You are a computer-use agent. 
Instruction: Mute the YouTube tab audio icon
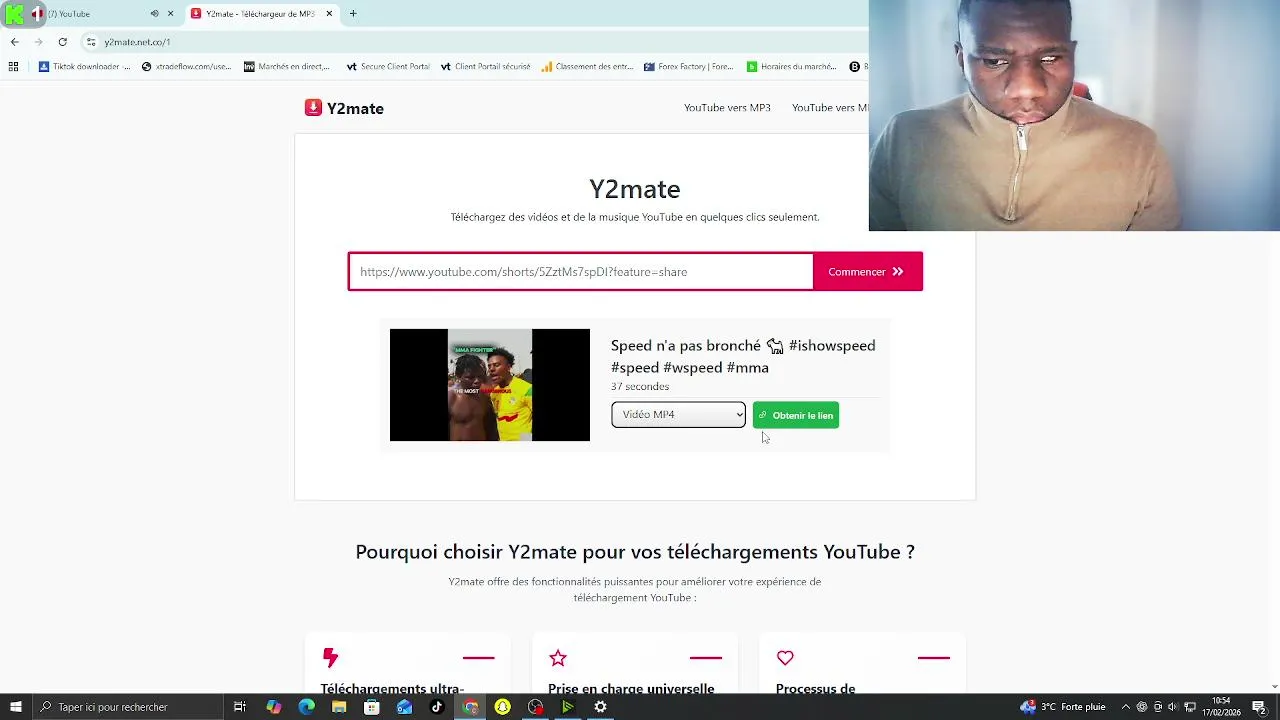(154, 14)
